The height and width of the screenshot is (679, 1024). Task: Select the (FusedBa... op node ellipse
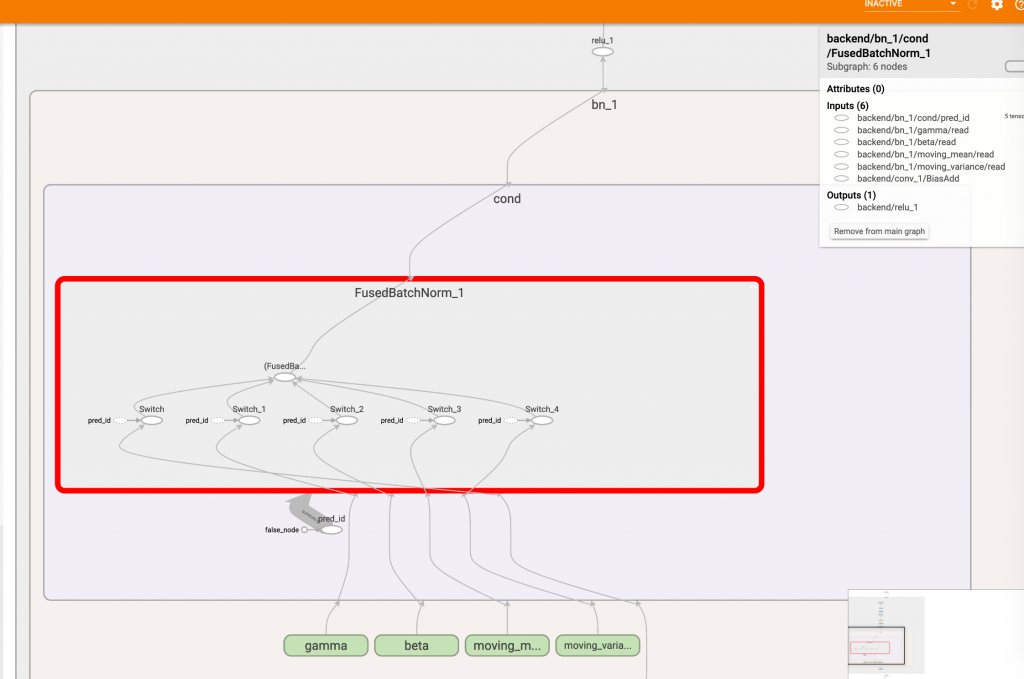pyautogui.click(x=285, y=377)
